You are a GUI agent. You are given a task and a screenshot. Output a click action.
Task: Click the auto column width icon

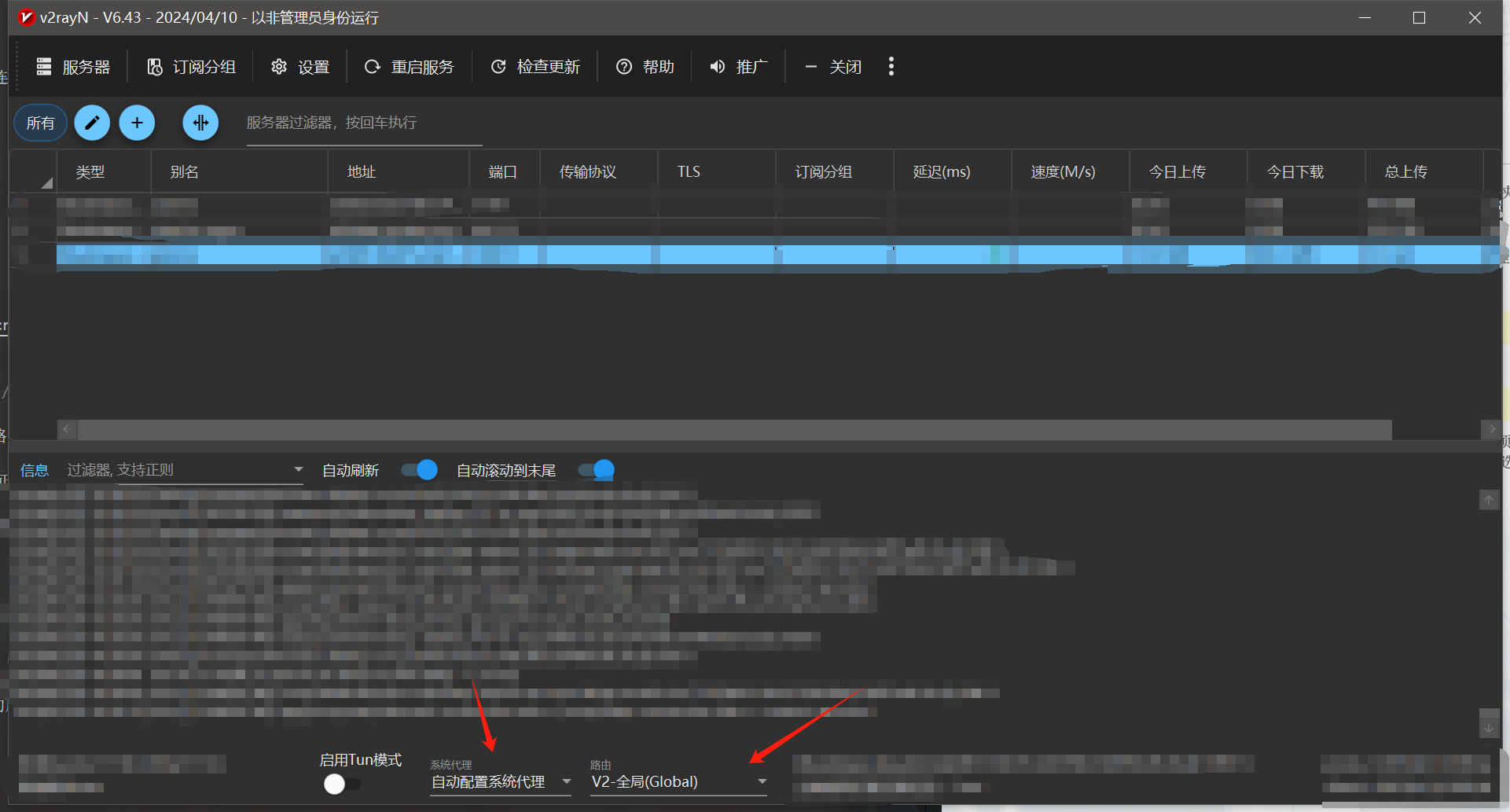[200, 123]
